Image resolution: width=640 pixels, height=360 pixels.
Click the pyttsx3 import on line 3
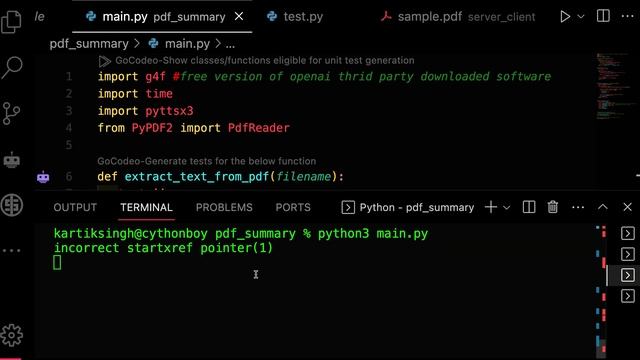[x=169, y=111]
